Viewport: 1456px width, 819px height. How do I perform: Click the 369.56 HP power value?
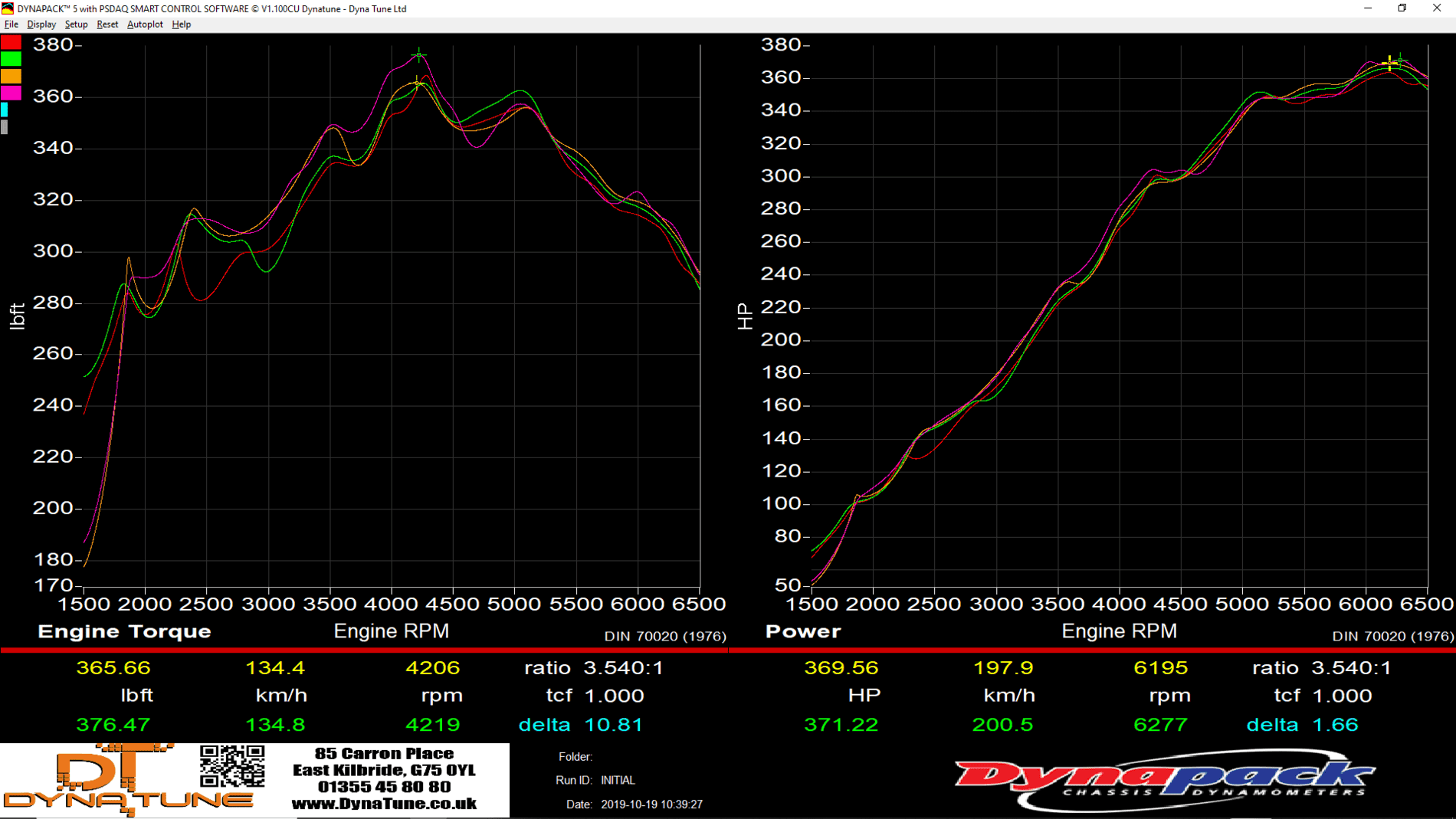pyautogui.click(x=841, y=668)
